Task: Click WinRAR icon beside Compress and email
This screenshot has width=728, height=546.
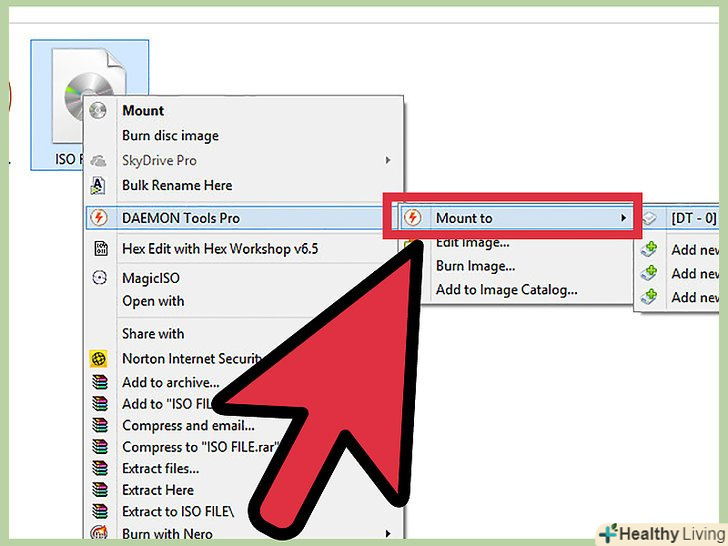Action: [x=99, y=425]
